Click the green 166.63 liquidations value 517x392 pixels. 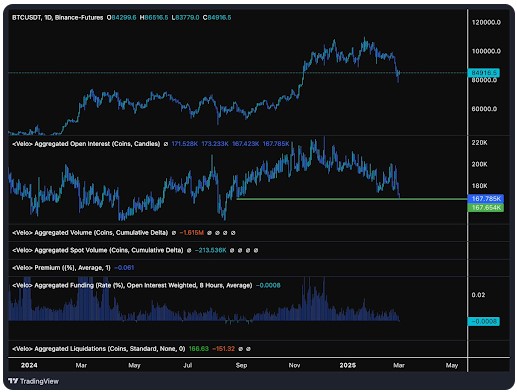point(199,349)
